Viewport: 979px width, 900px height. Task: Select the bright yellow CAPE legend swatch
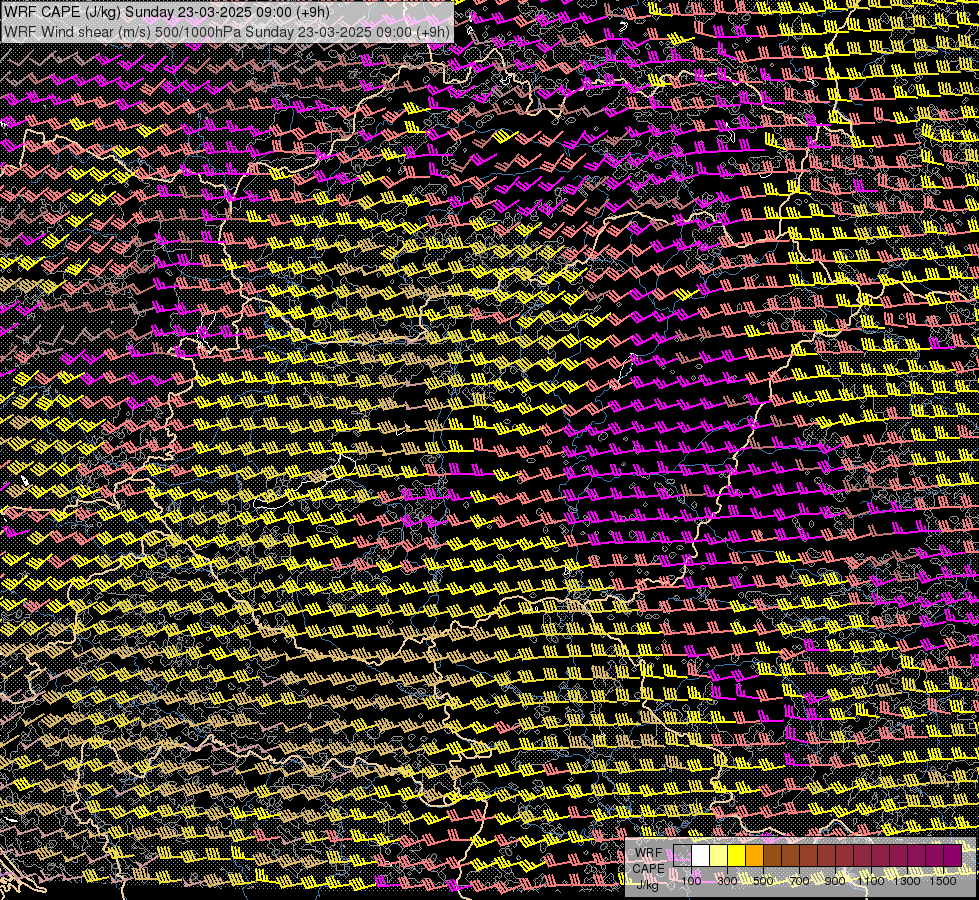click(x=737, y=856)
